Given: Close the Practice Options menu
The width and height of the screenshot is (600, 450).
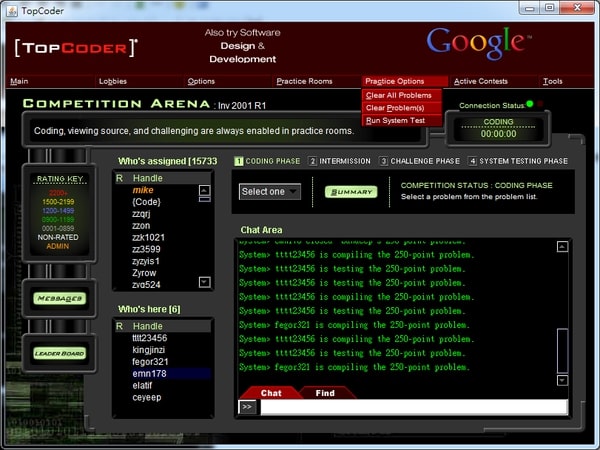Looking at the screenshot, I should [404, 81].
